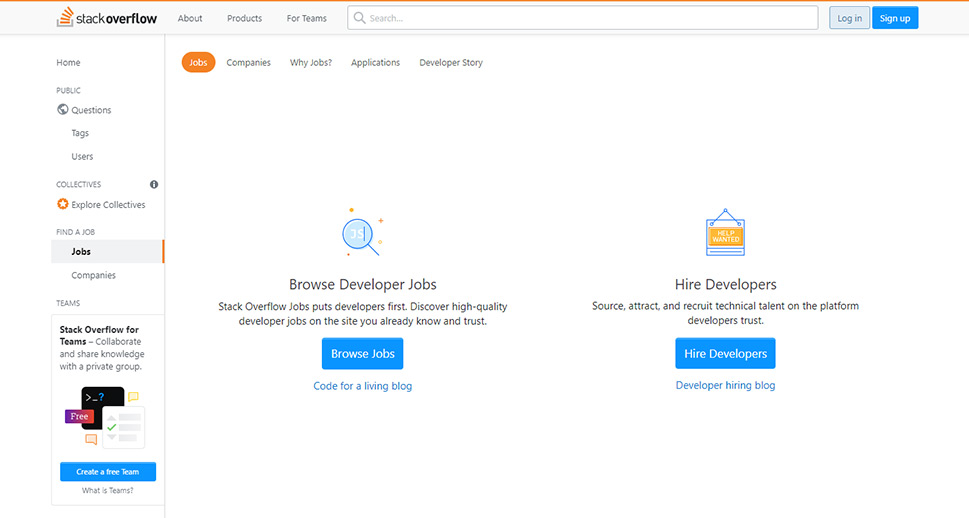969x518 pixels.
Task: Click the Stack Overflow for Teams text
Action: click(x=99, y=335)
